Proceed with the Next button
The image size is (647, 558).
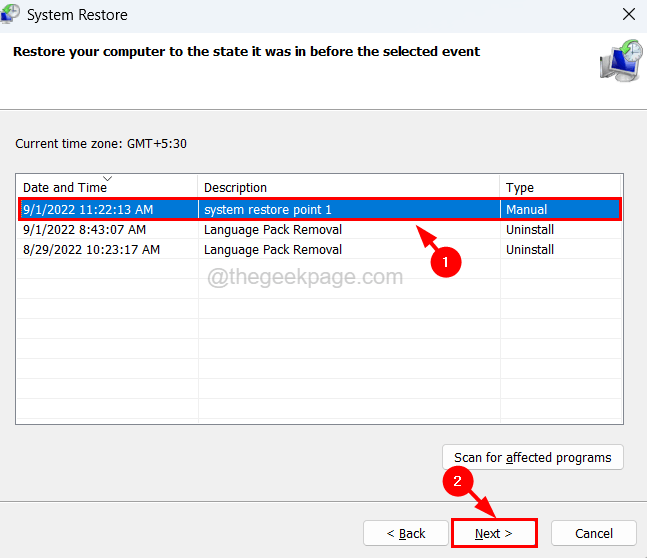(493, 533)
